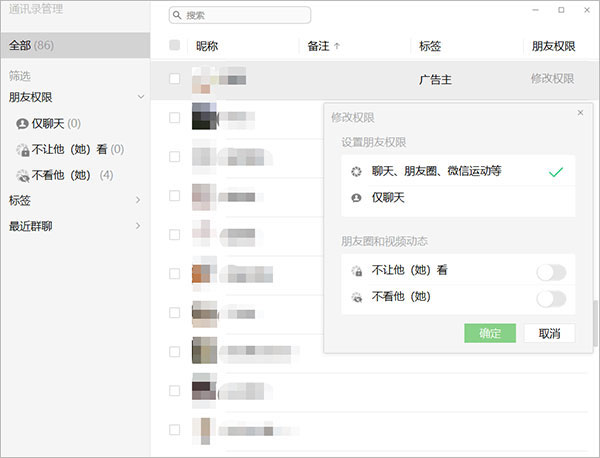Collapse the 朋友权限 section
600x458 pixels.
click(x=140, y=97)
